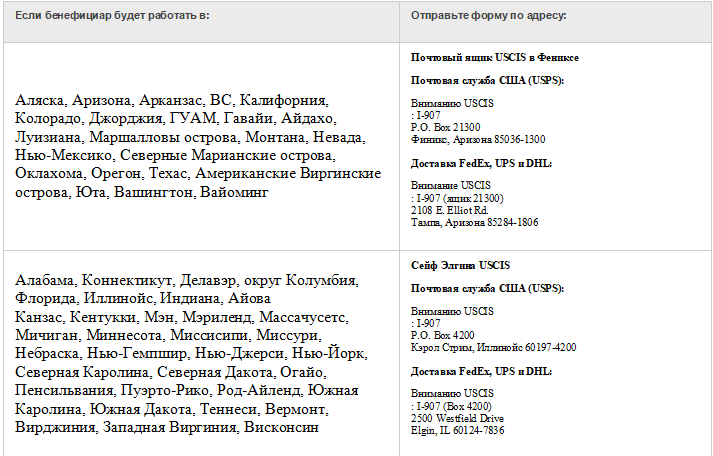Viewport: 713px width, 456px height.
Task: Click the states paragraph starting with 'Алабама, Коннектикут'
Action: (191, 354)
